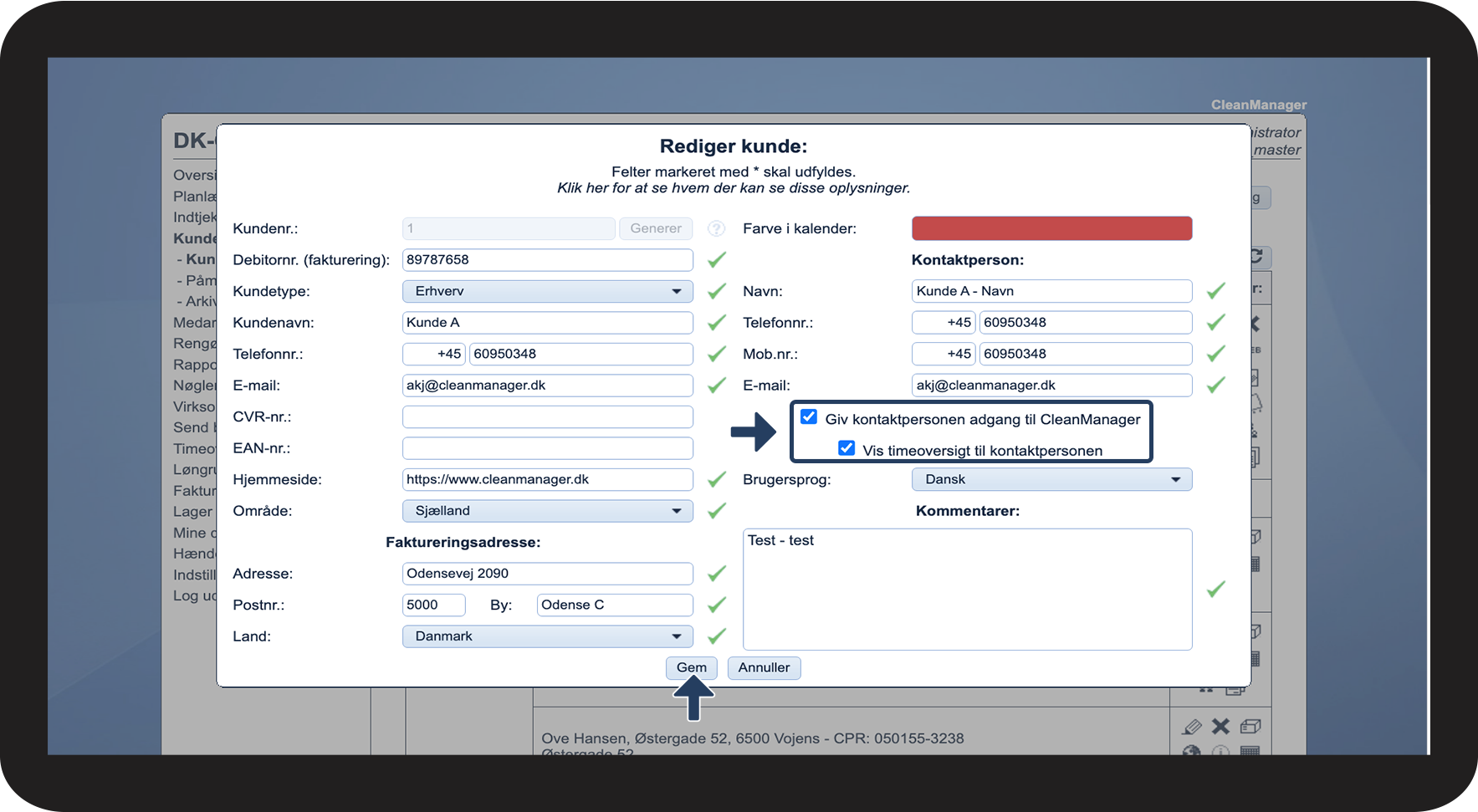
Task: Click the delete X icon in Ove Hansen row
Action: 1221,726
